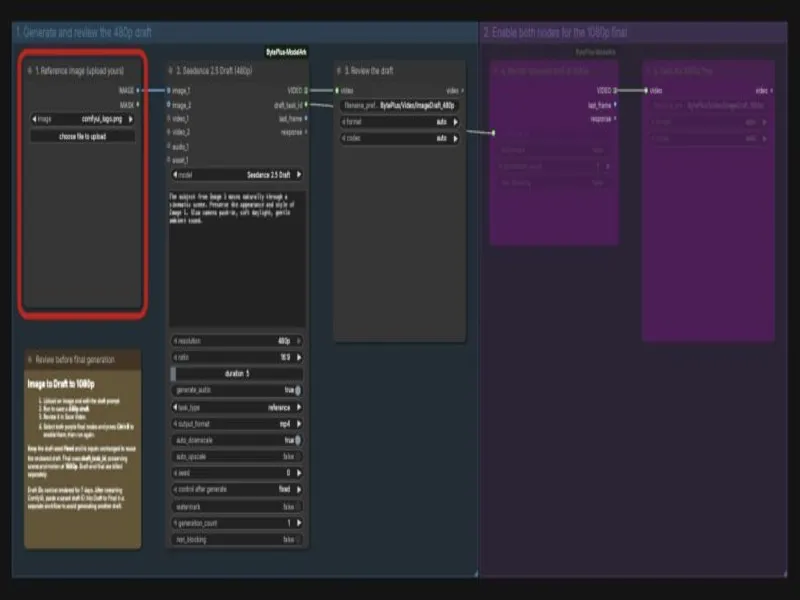Image resolution: width=800 pixels, height=600 pixels.
Task: Click into the prompt text area of Seedance Draft node
Action: coord(237,259)
